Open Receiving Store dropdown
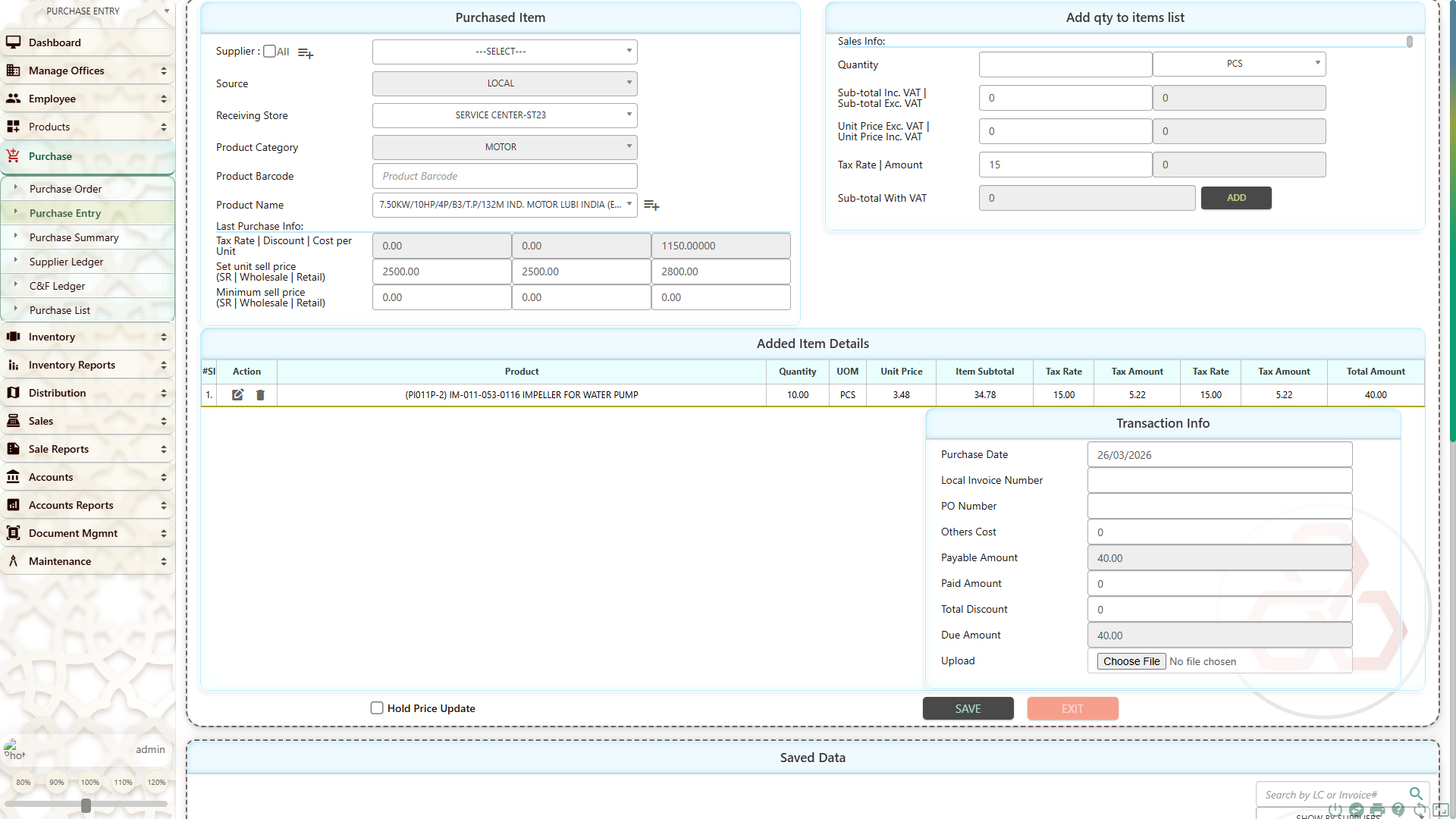1456x819 pixels. (x=504, y=115)
